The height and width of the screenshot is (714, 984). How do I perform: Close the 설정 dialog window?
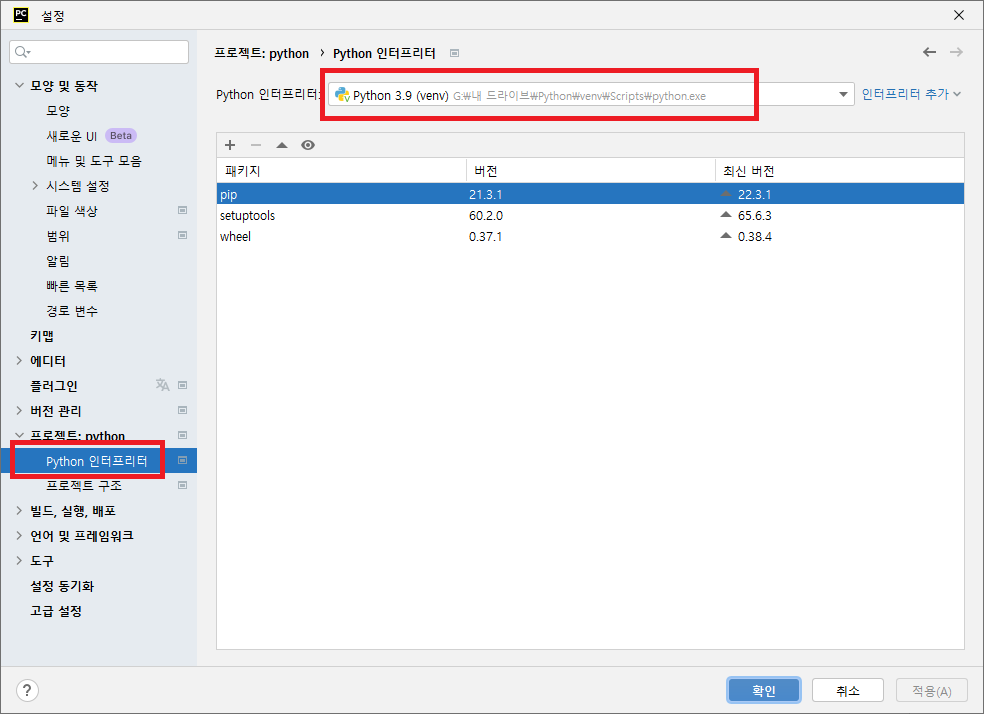[959, 15]
